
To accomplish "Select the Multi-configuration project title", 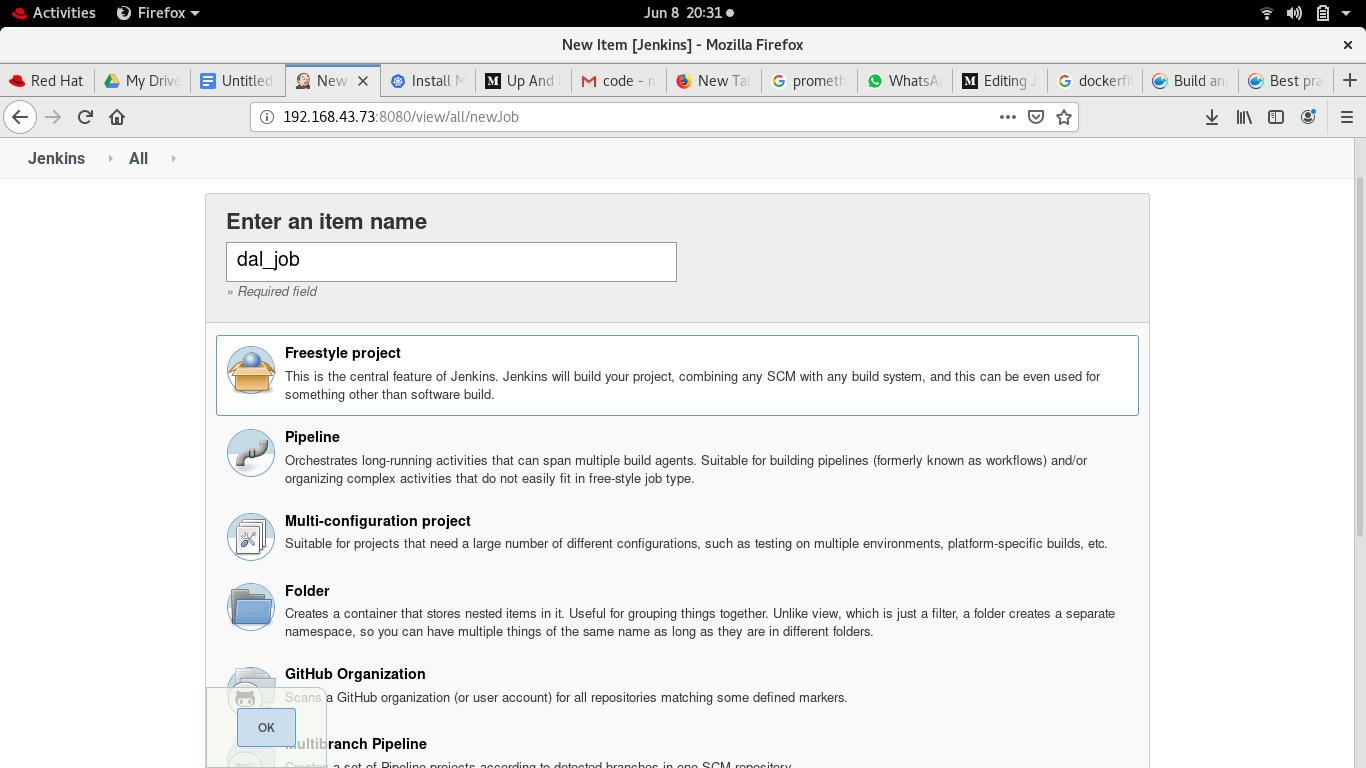I will tap(378, 521).
